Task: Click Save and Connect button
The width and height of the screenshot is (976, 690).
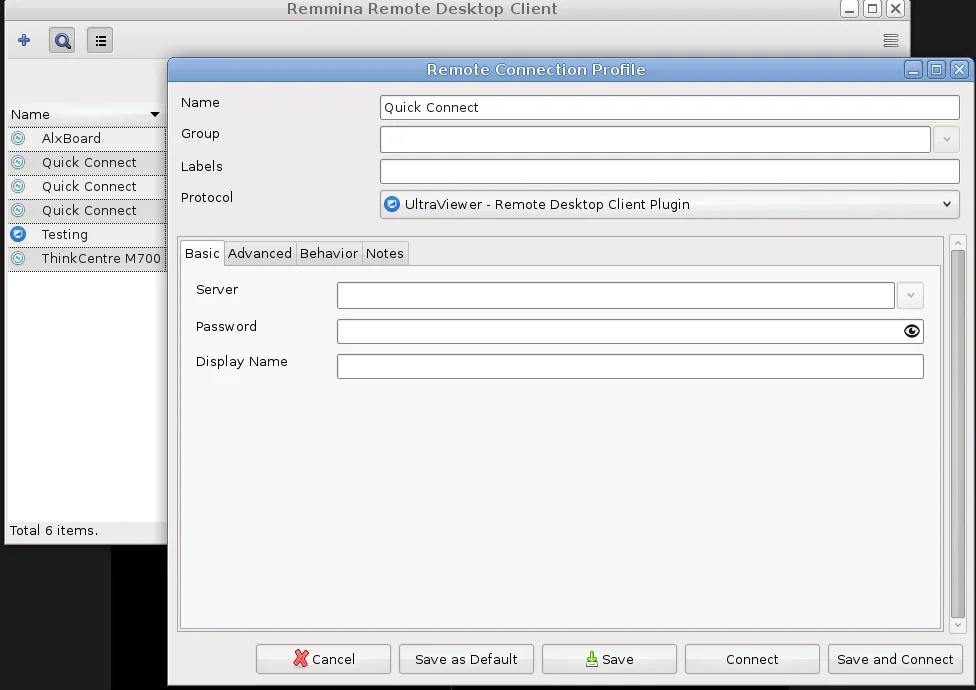Action: (895, 659)
